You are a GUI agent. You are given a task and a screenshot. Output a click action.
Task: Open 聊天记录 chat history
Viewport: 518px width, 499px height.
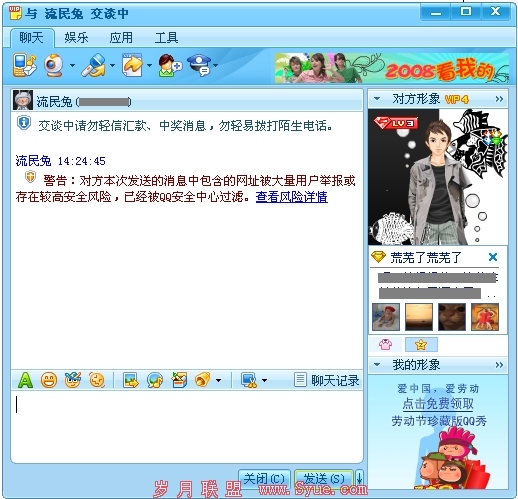point(327,380)
